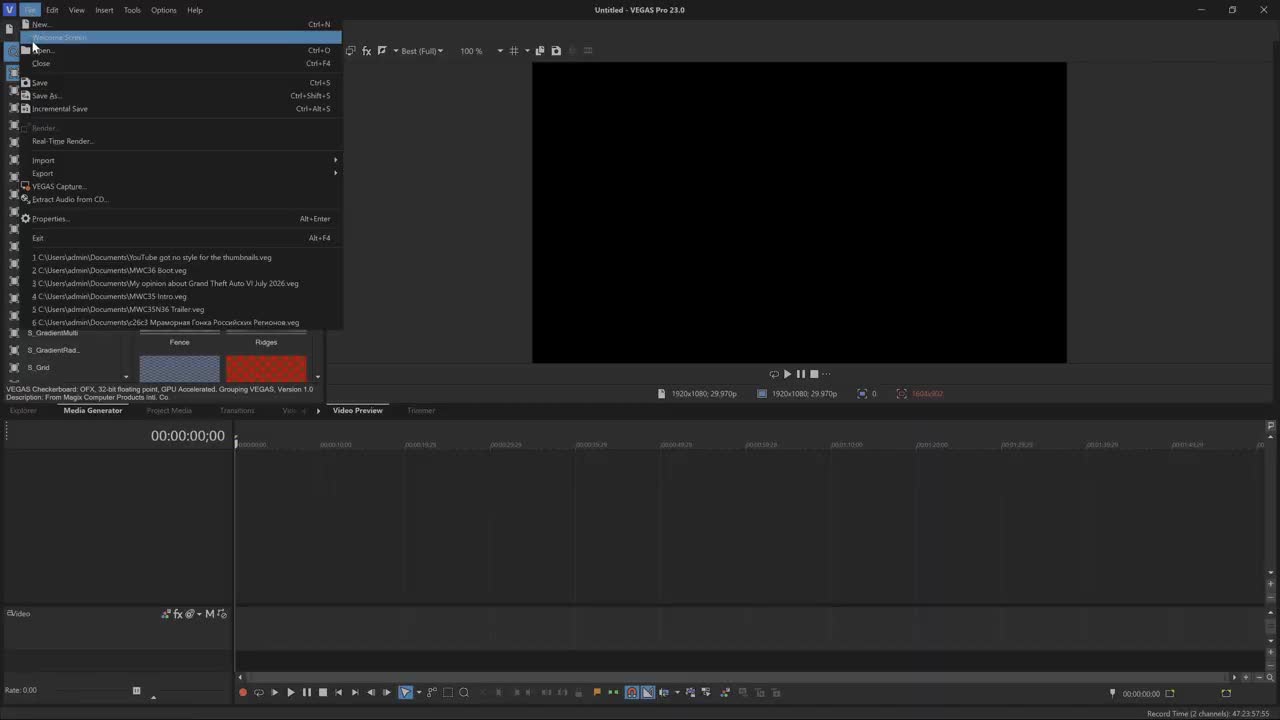Open Video Output FX in preview toolbar
The height and width of the screenshot is (720, 1280).
(366, 50)
